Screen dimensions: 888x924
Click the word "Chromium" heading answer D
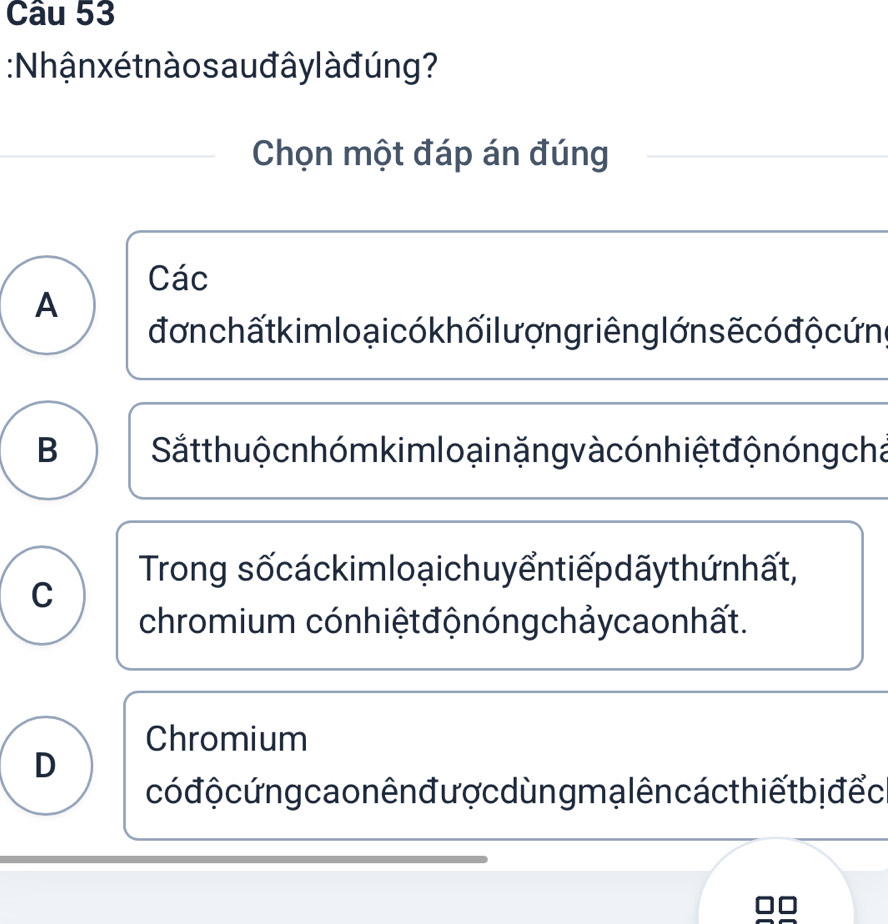tap(226, 739)
